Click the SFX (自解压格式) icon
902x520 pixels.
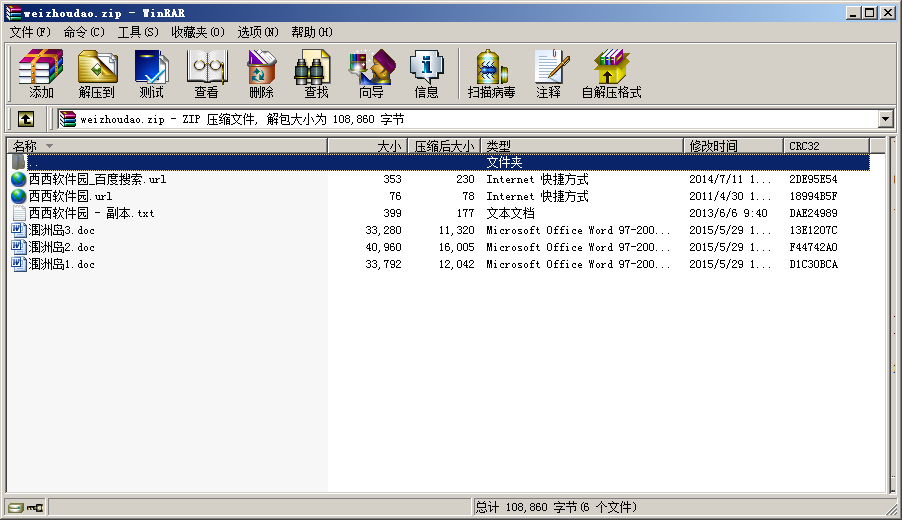(611, 74)
